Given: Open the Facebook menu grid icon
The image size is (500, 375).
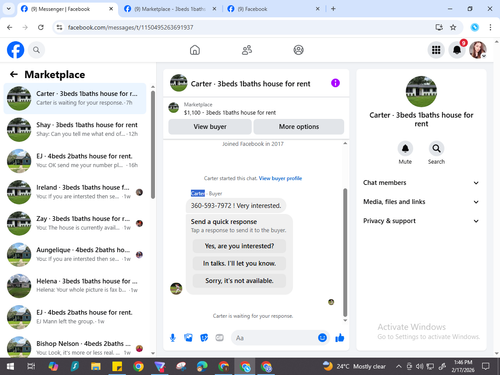Looking at the screenshot, I should click(436, 50).
